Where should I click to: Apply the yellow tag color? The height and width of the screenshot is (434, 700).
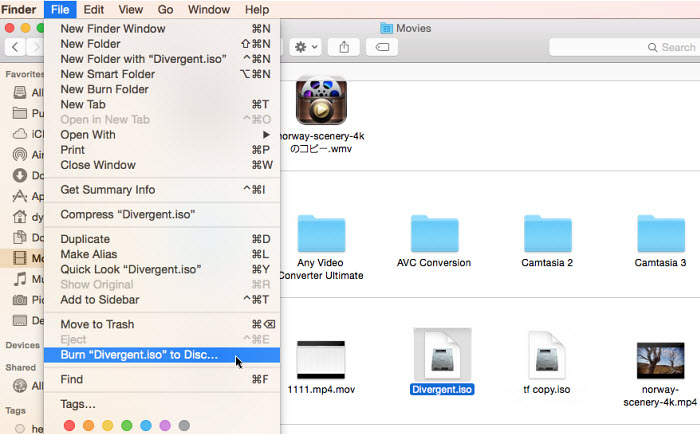pos(108,426)
